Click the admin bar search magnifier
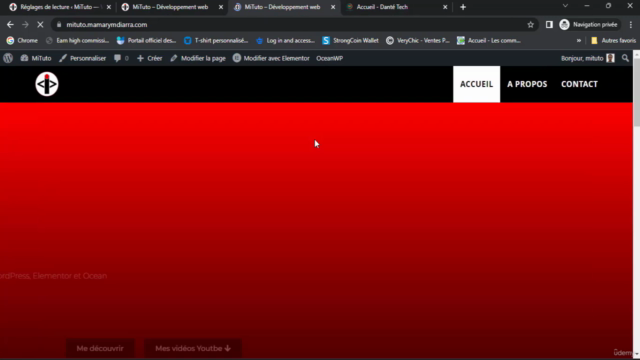Image resolution: width=640 pixels, height=360 pixels. click(x=625, y=58)
